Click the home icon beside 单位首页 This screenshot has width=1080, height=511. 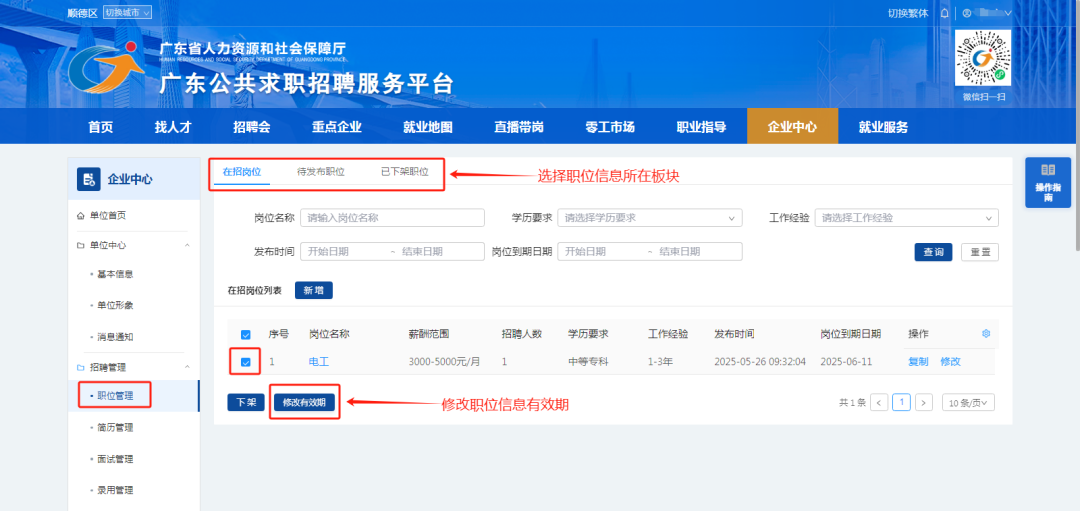click(81, 216)
